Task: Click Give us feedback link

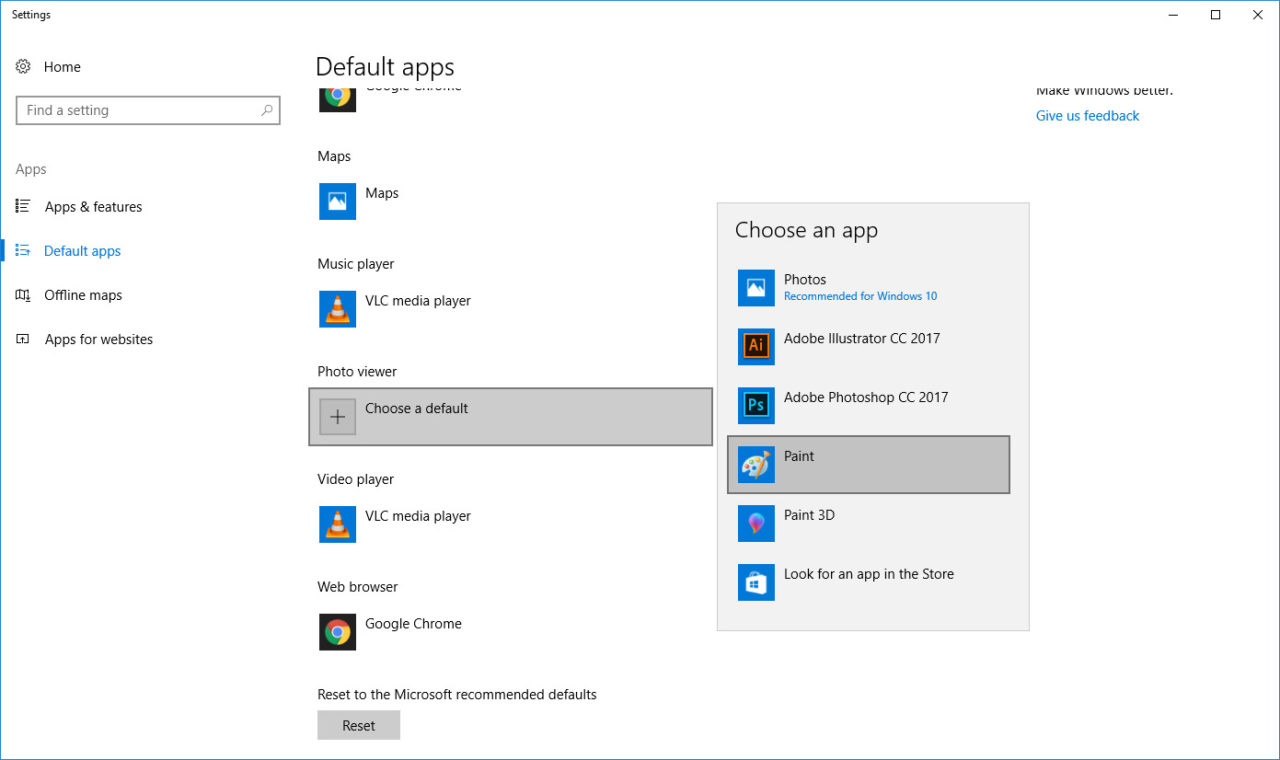Action: (1087, 116)
